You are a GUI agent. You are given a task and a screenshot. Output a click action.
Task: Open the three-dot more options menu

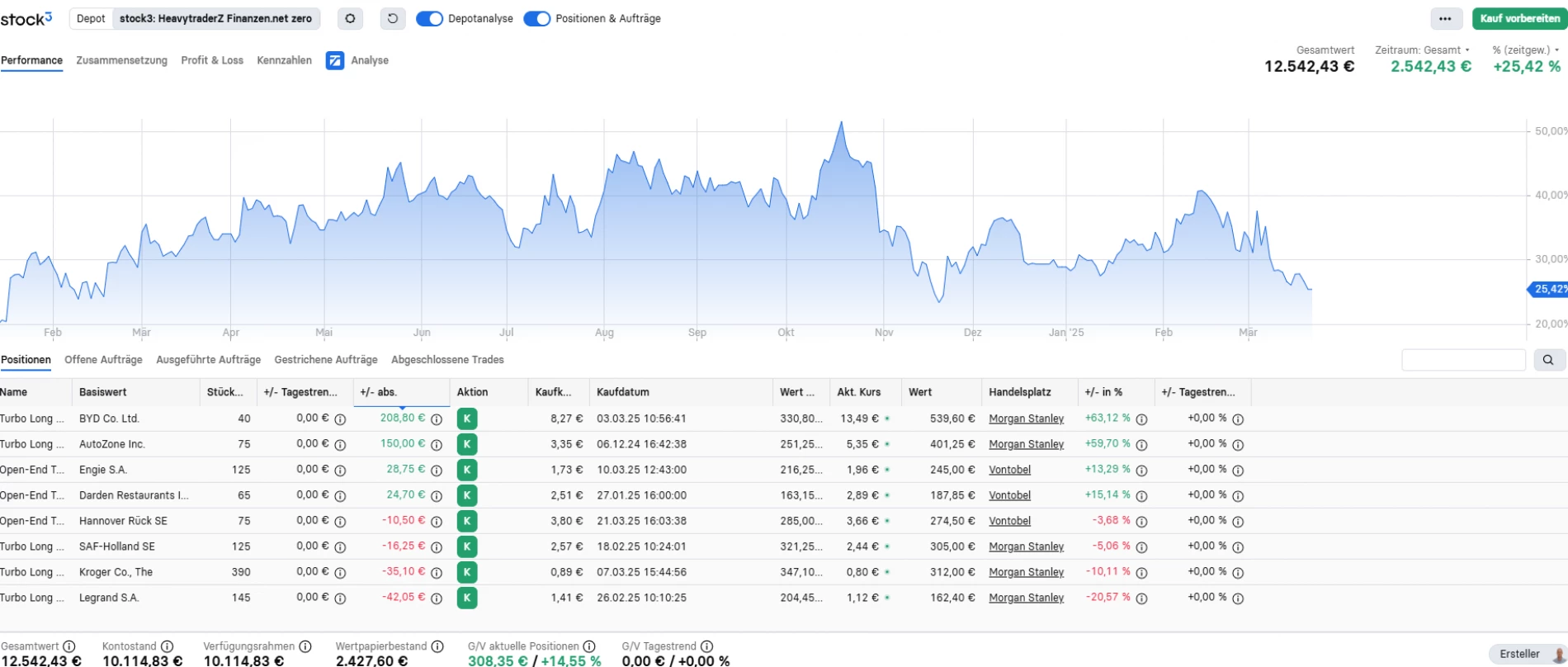1445,18
